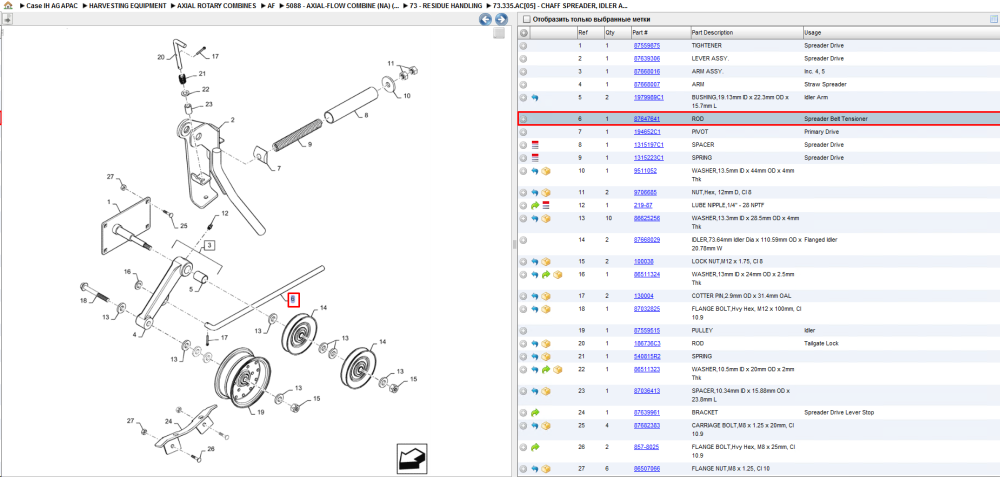Open part number 87647841 for ROD

(646, 119)
